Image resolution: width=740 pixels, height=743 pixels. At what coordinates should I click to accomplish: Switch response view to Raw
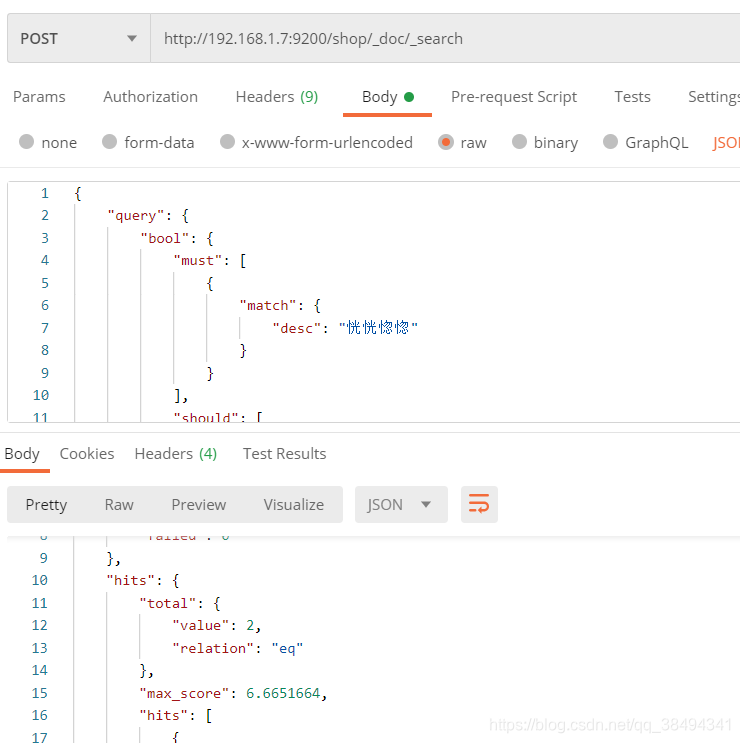click(119, 504)
